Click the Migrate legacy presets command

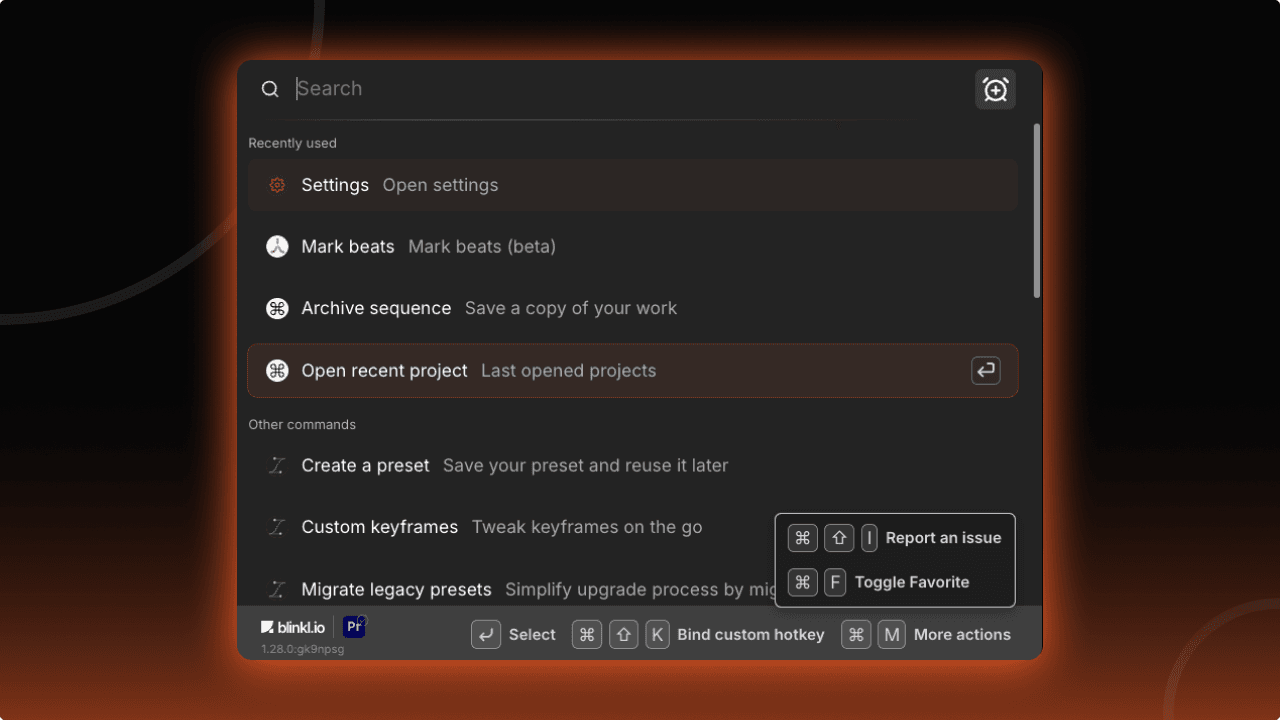(x=396, y=589)
